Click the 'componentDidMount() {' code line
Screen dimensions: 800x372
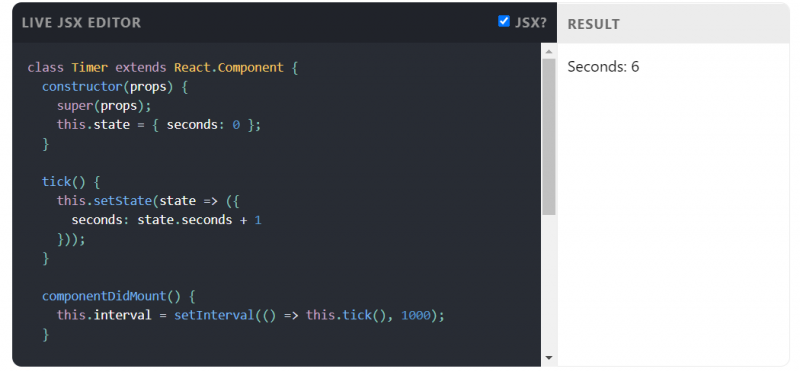coord(119,296)
